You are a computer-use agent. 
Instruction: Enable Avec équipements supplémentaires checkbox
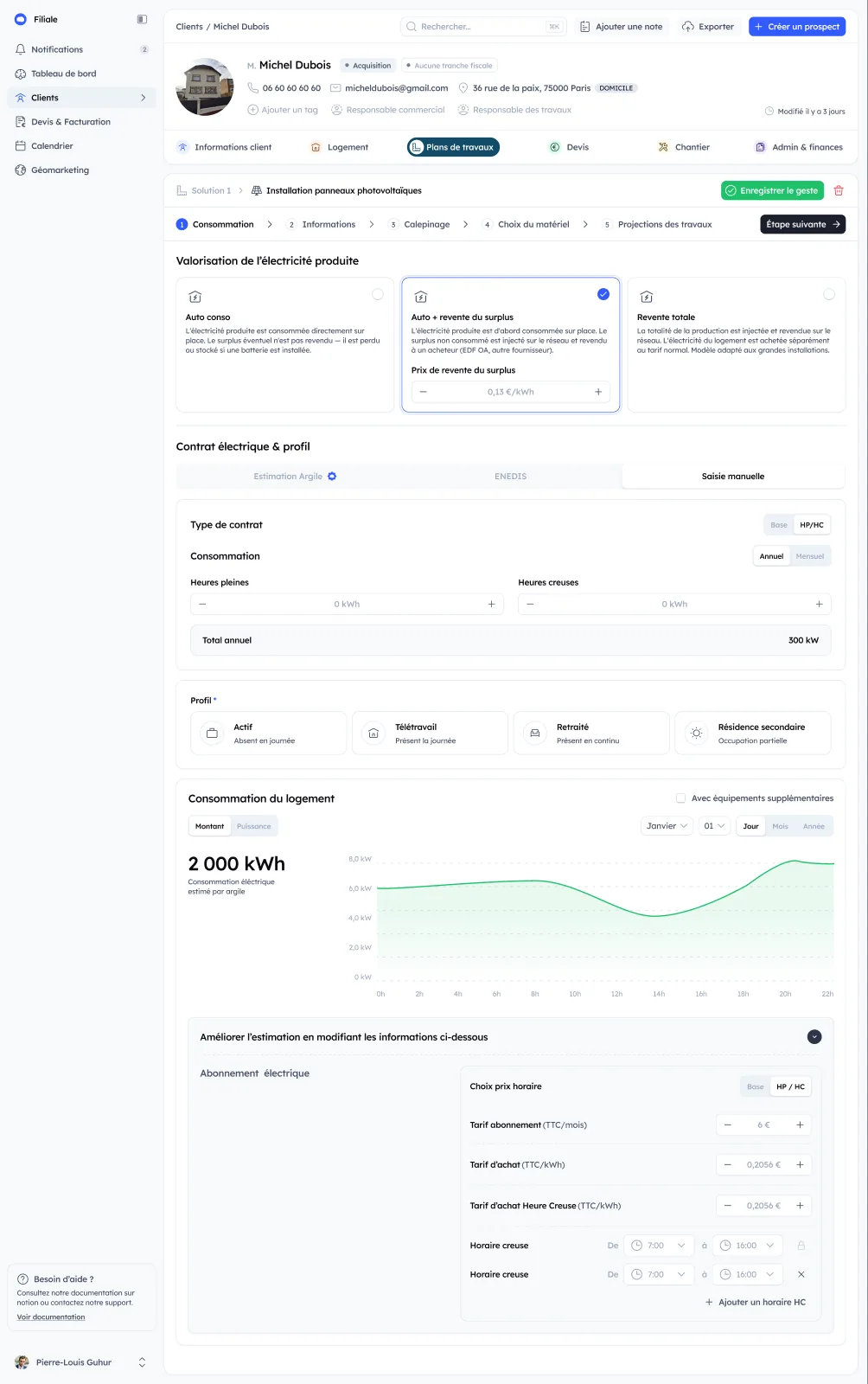point(680,798)
